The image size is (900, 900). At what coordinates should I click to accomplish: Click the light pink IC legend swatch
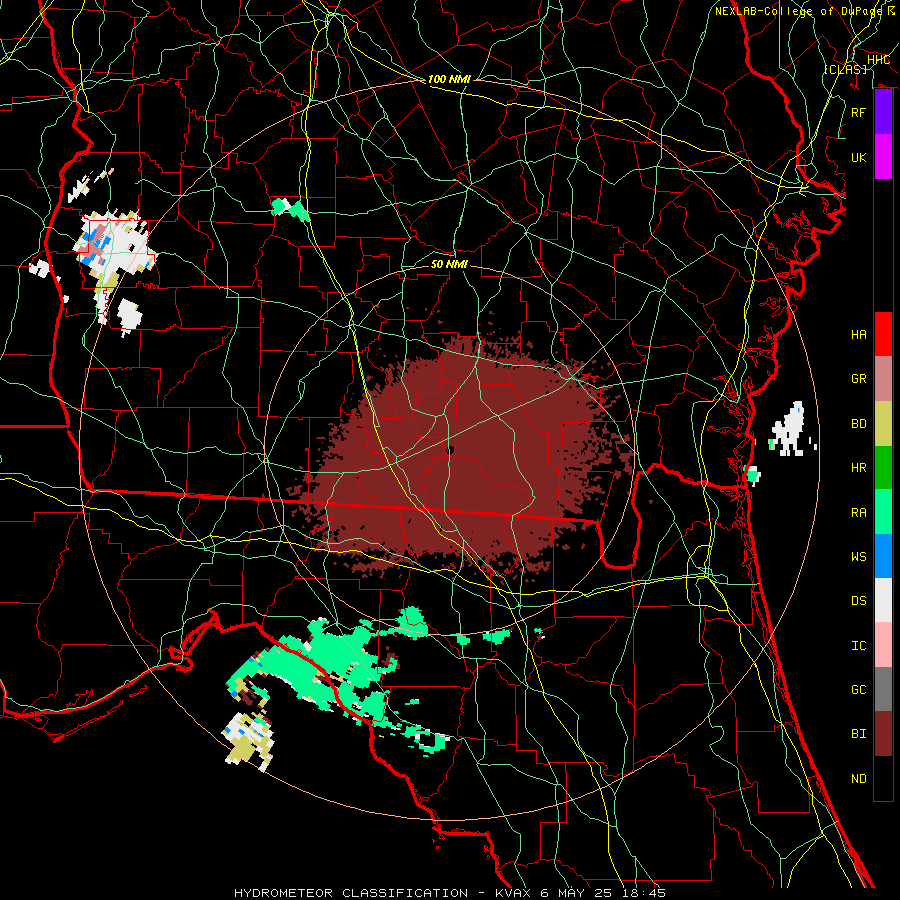[x=883, y=645]
